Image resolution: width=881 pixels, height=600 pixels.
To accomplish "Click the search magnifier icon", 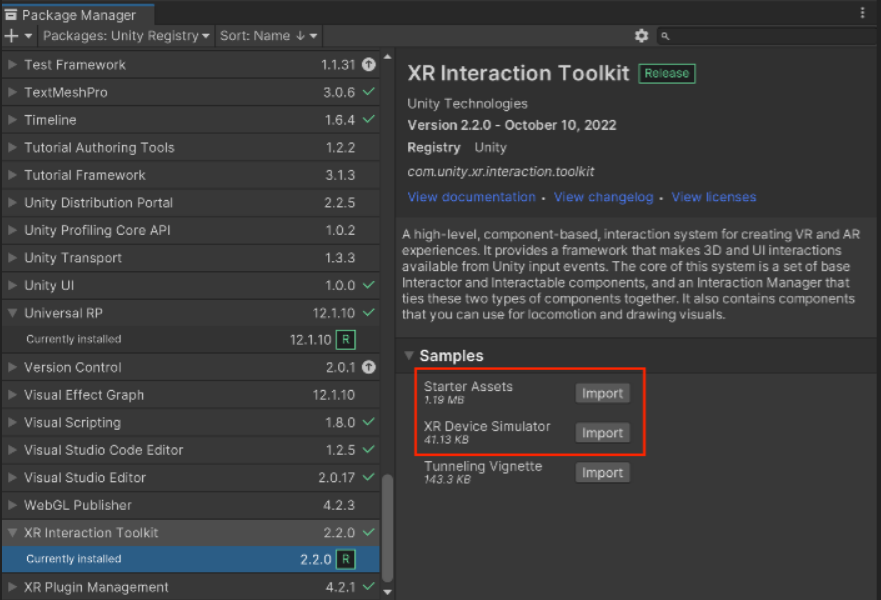I will (x=664, y=35).
